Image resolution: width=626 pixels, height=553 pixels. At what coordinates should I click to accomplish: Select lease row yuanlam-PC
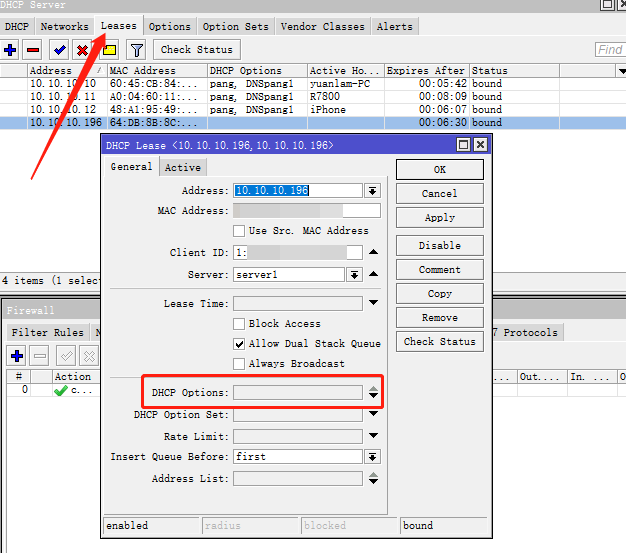(313, 84)
